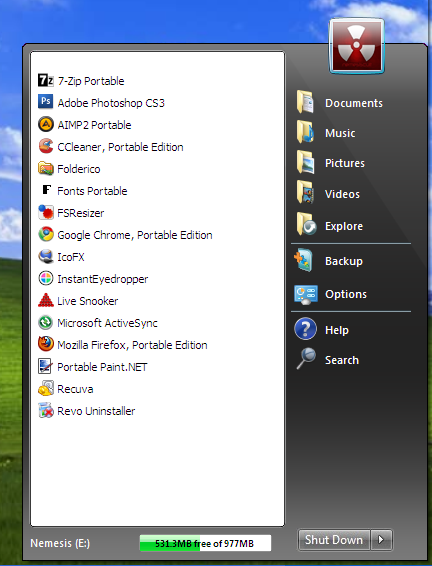Launch Portable Paint.NET text entry
Image resolution: width=432 pixels, height=566 pixels.
tap(102, 367)
